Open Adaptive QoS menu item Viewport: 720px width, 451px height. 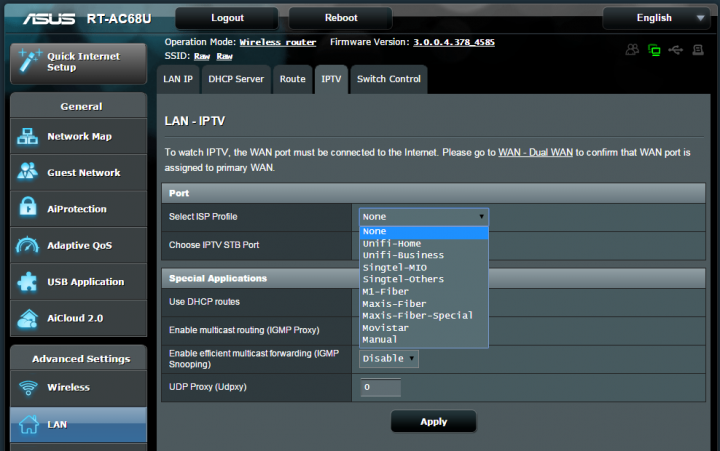pos(79,245)
